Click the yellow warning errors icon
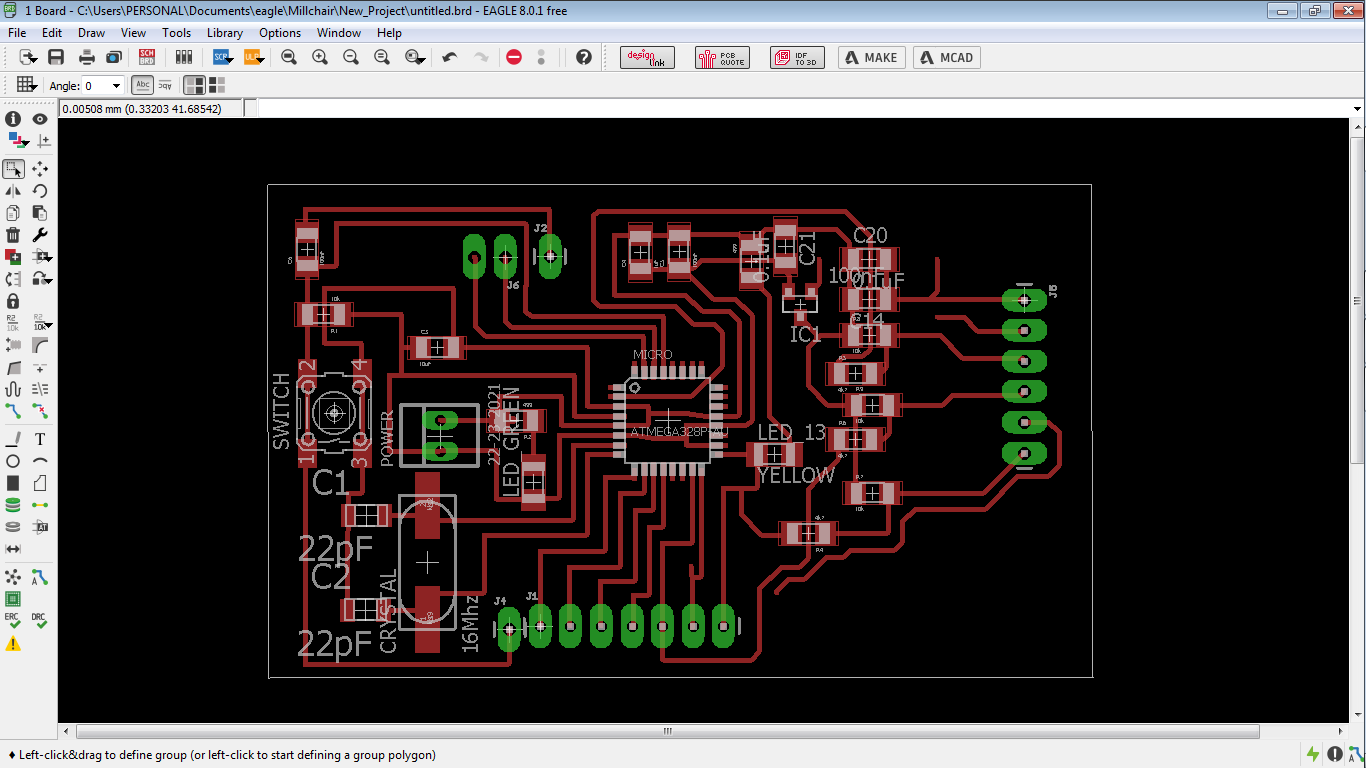 (x=13, y=645)
